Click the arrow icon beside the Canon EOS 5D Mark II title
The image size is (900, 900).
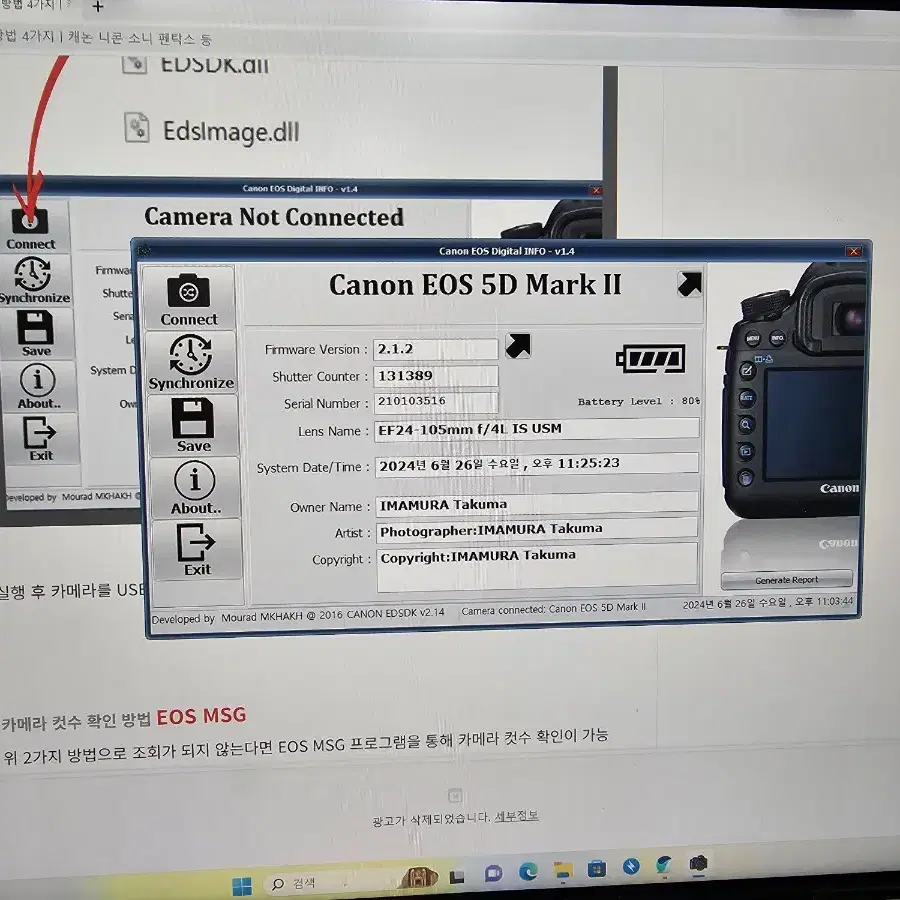coord(689,284)
